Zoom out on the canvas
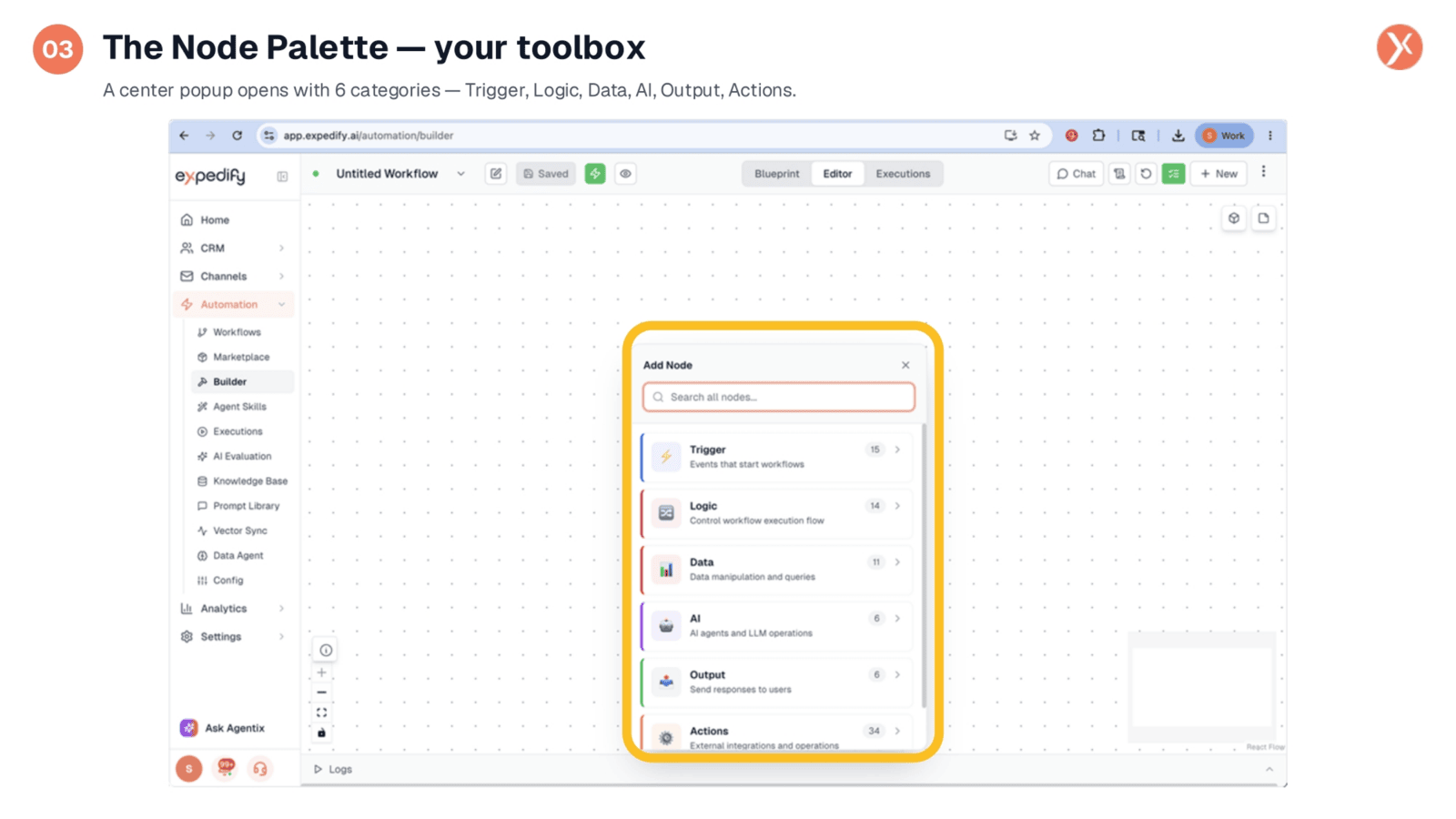Screen dimensions: 1456x819 click(x=321, y=693)
